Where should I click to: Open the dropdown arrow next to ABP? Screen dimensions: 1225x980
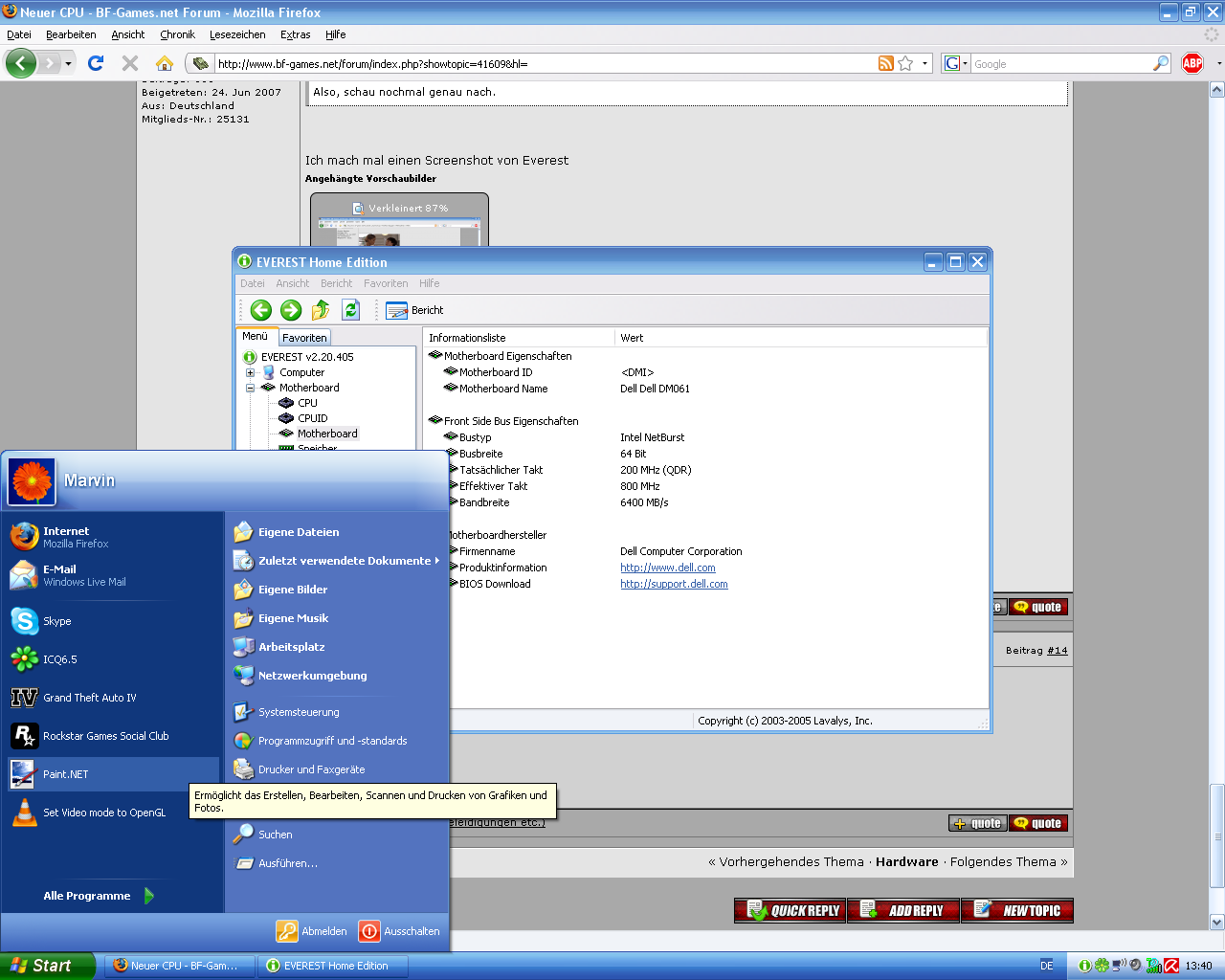[1218, 63]
